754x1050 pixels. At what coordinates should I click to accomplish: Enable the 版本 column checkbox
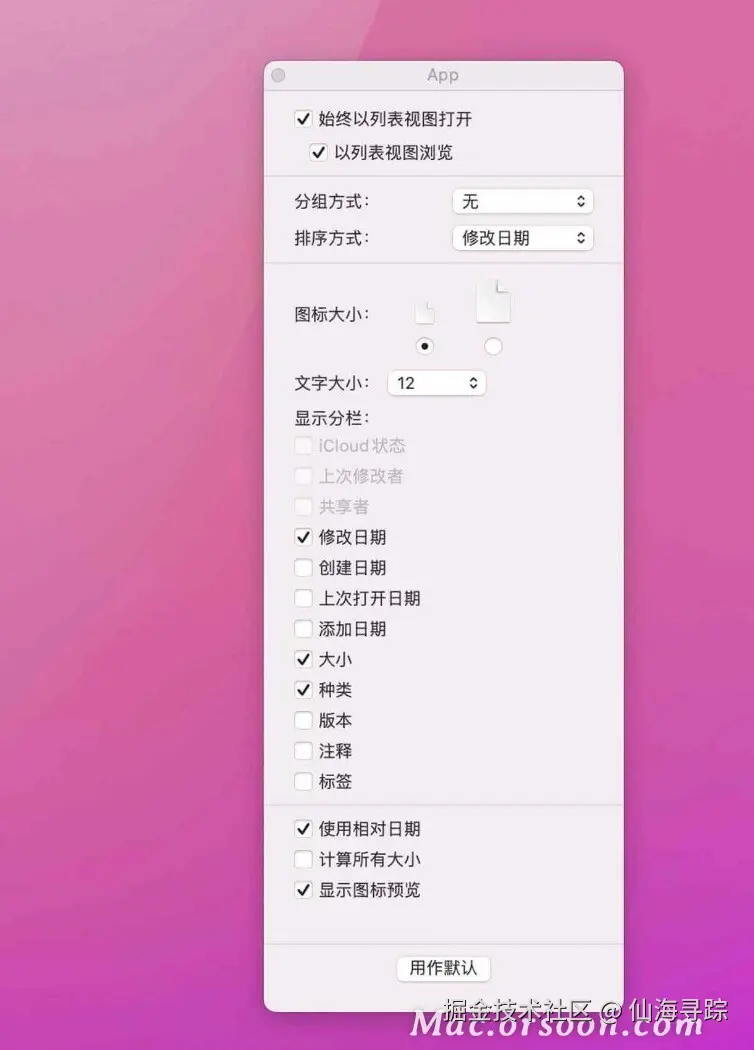303,721
